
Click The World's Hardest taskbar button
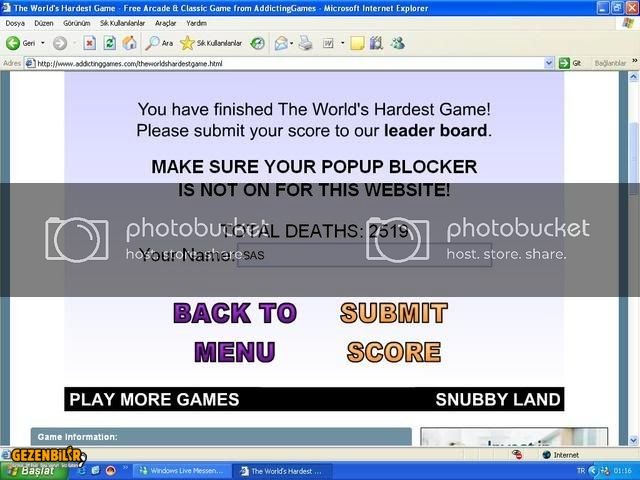282,471
